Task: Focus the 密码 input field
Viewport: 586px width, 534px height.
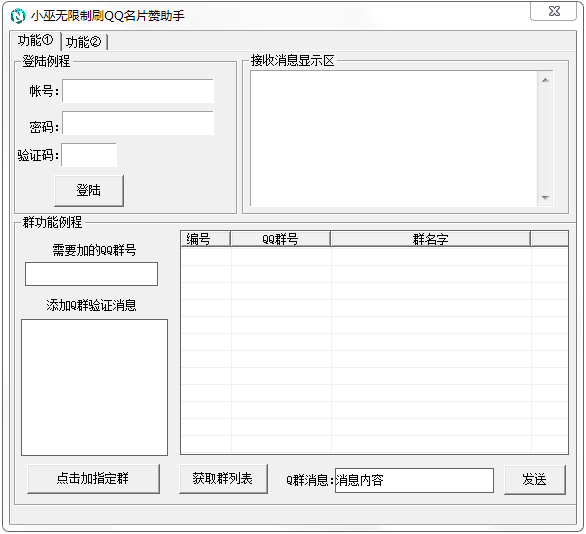Action: pos(138,123)
